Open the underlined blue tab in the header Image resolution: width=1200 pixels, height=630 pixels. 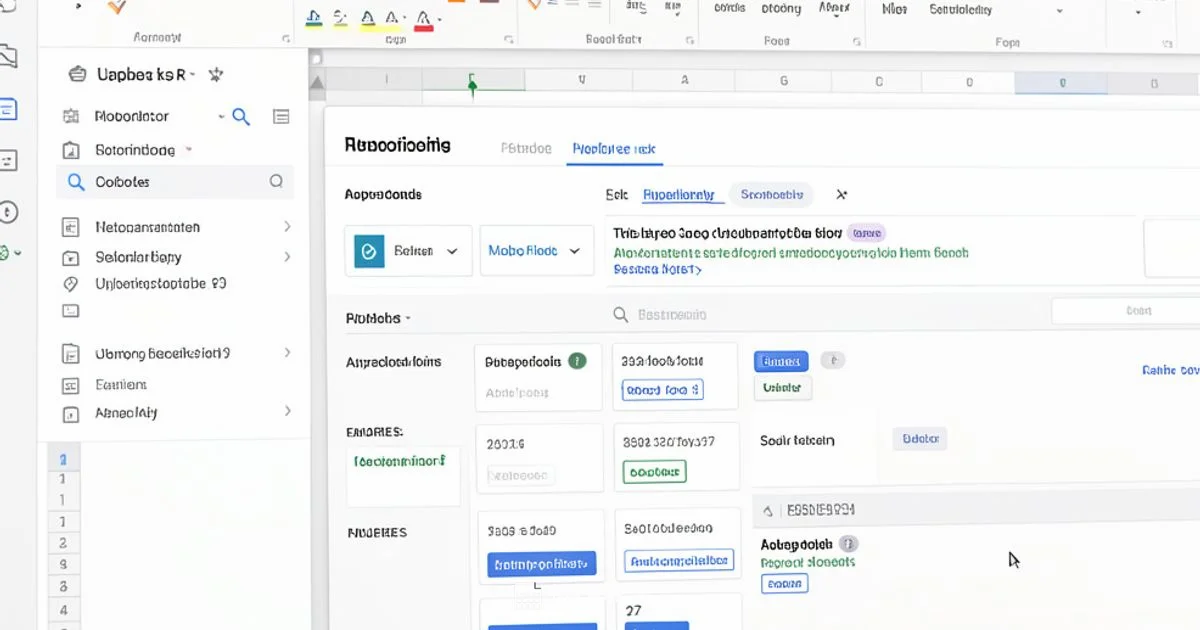pos(614,148)
